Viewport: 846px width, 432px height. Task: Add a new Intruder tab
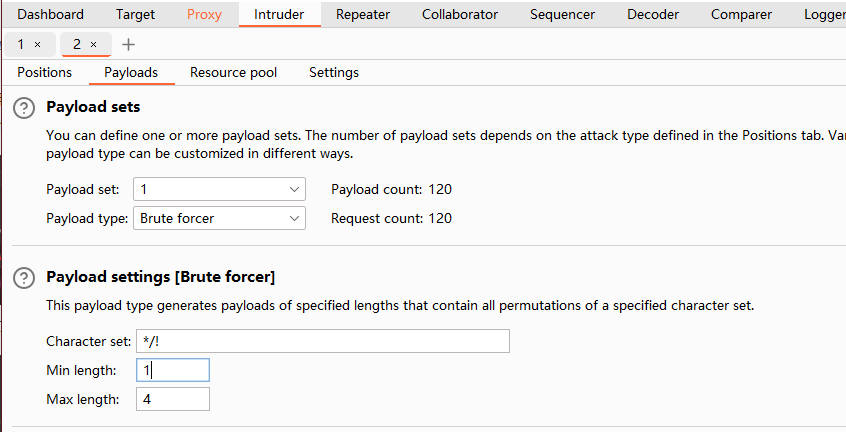128,45
